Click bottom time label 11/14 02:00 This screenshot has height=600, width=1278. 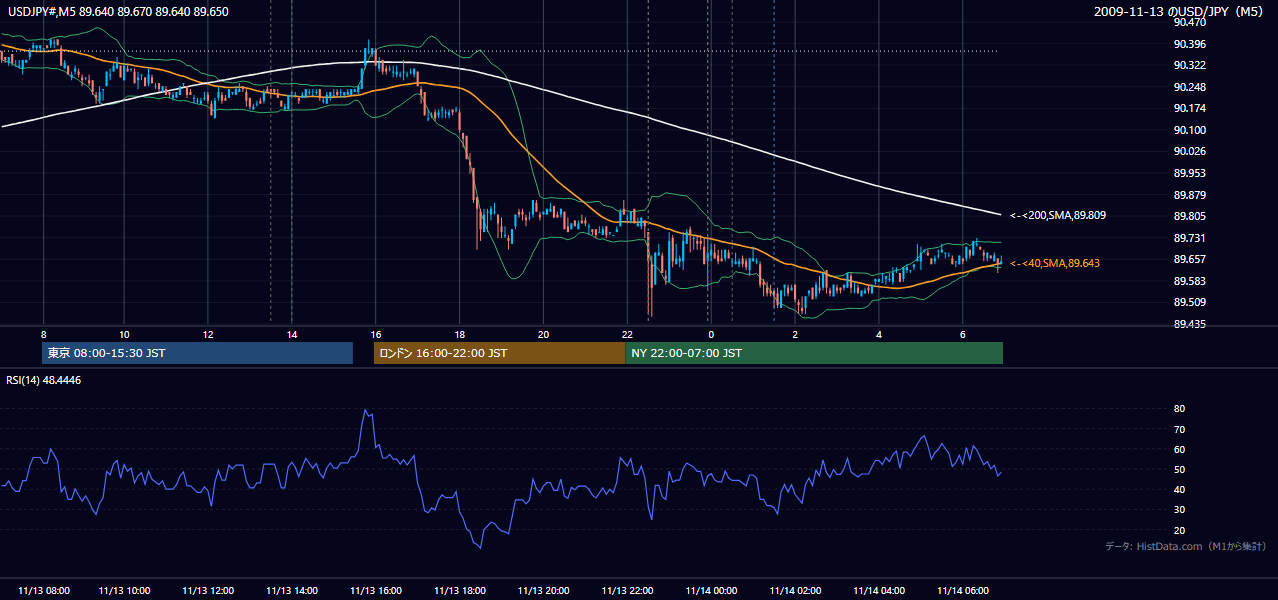(x=795, y=591)
